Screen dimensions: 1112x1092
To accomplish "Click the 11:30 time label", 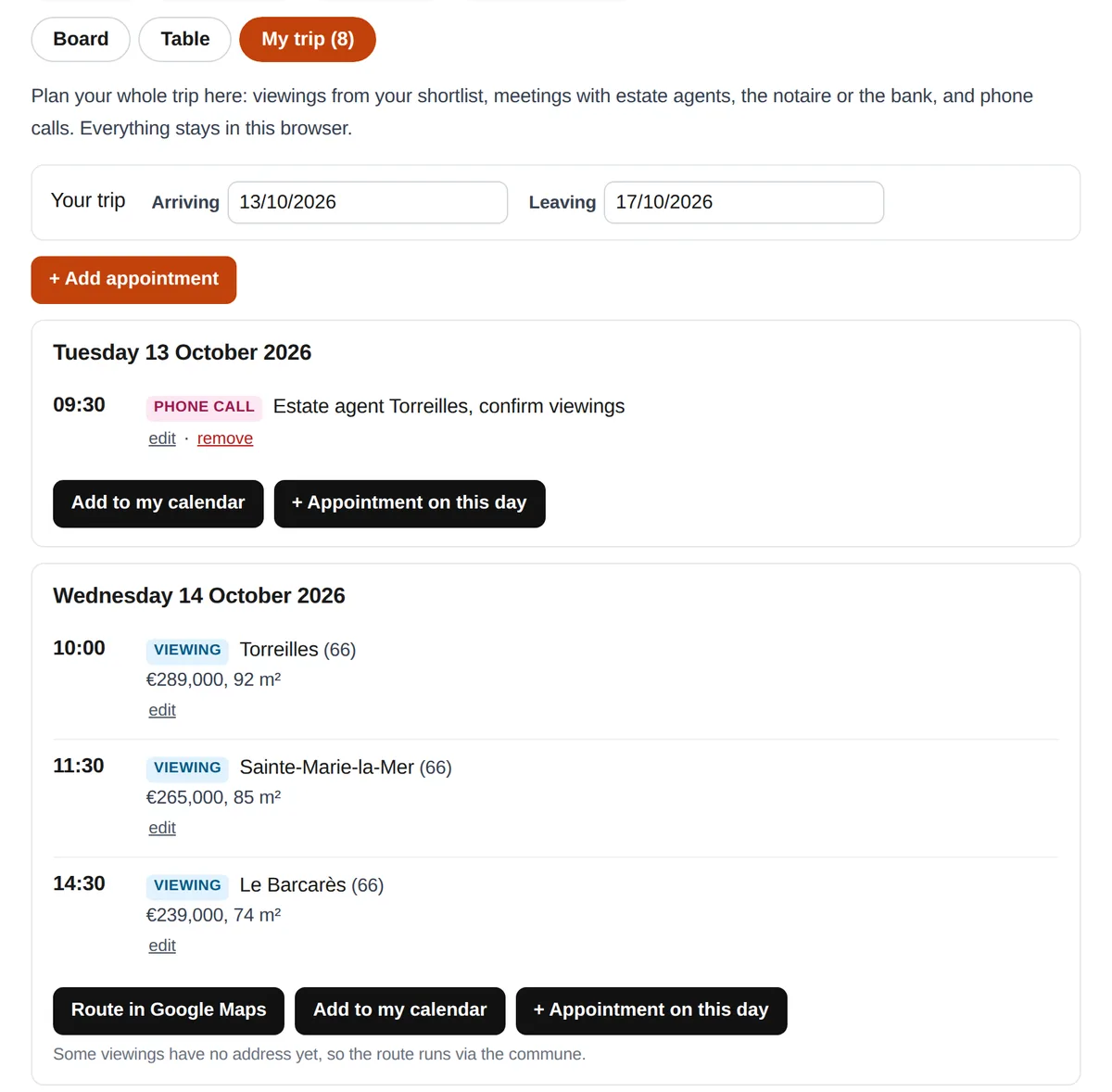I will click(79, 766).
